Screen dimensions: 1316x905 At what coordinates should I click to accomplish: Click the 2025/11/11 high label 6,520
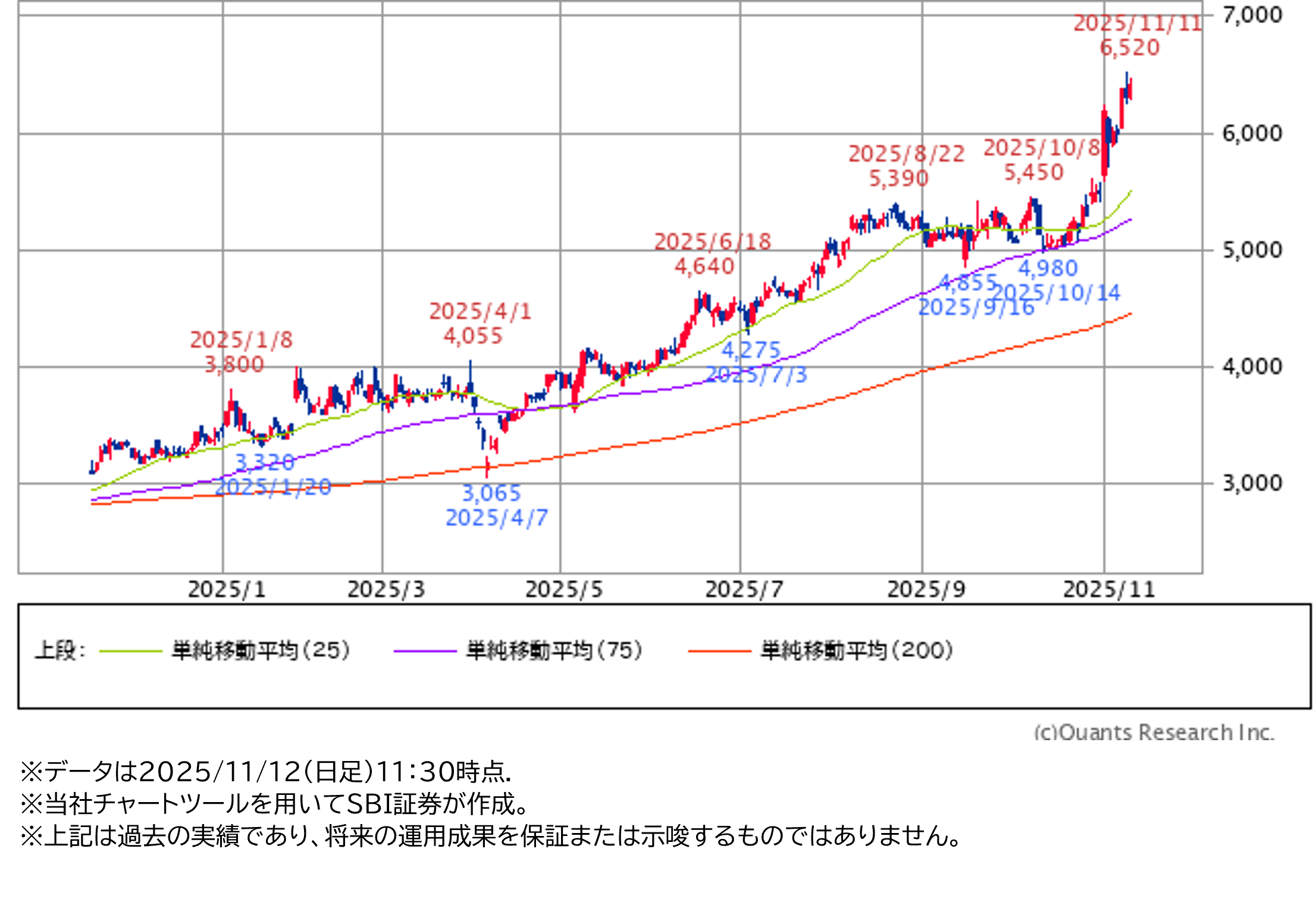tap(1129, 48)
